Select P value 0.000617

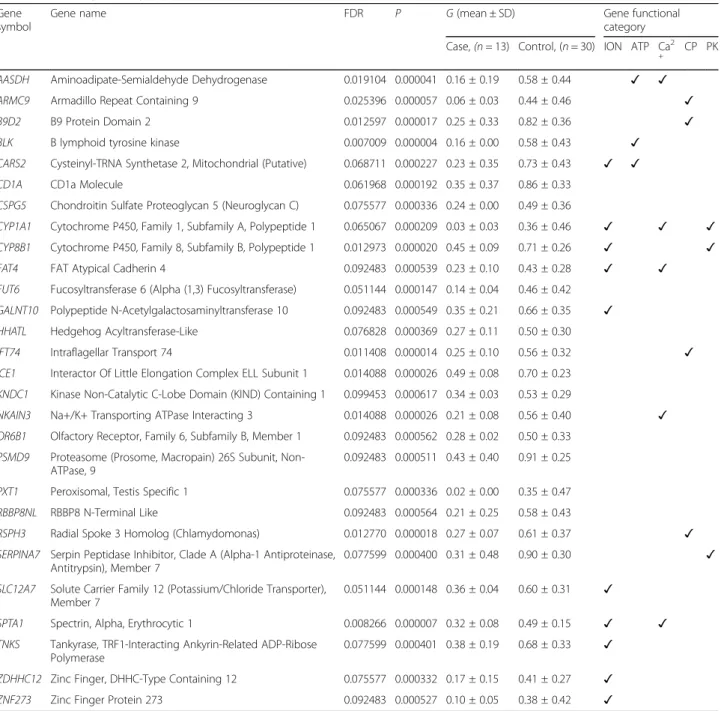(416, 395)
